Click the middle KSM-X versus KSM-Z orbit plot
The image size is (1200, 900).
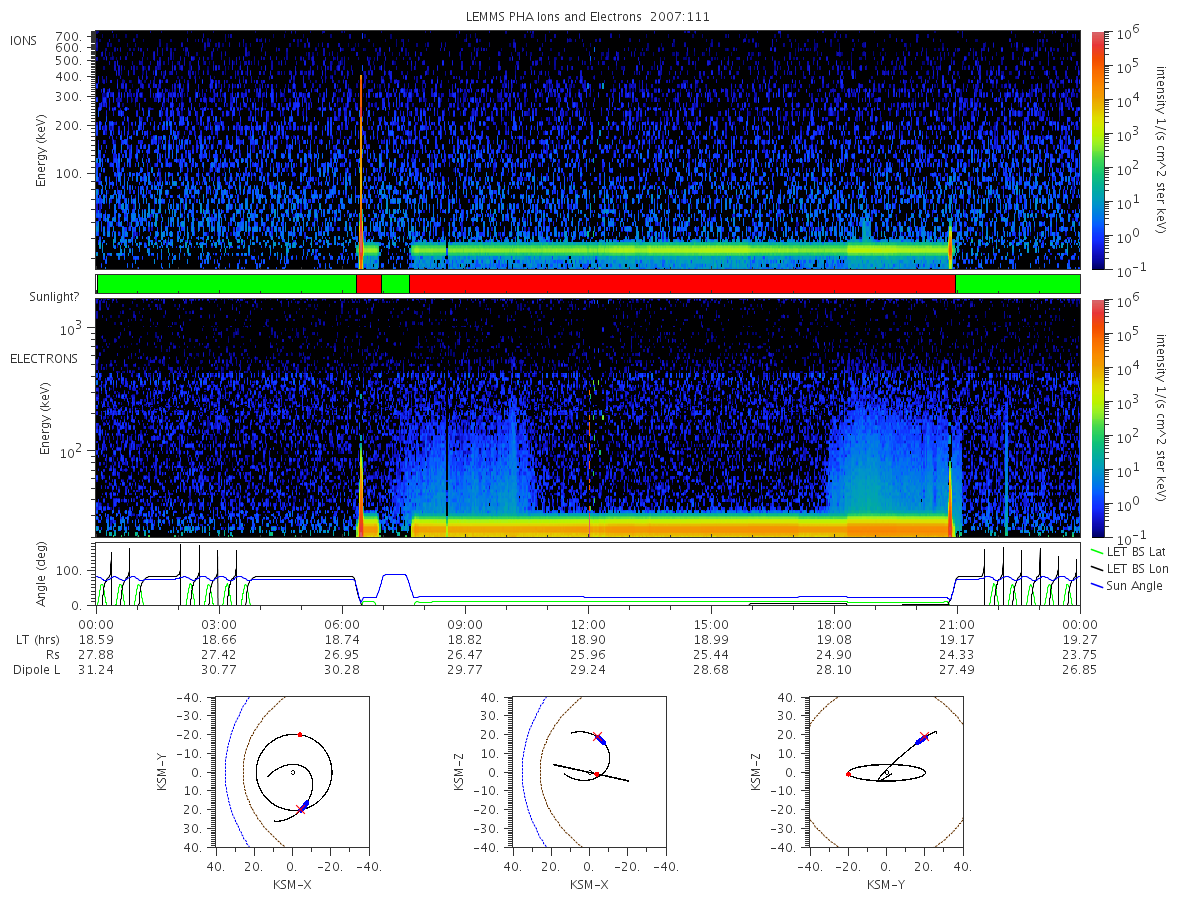click(x=588, y=772)
